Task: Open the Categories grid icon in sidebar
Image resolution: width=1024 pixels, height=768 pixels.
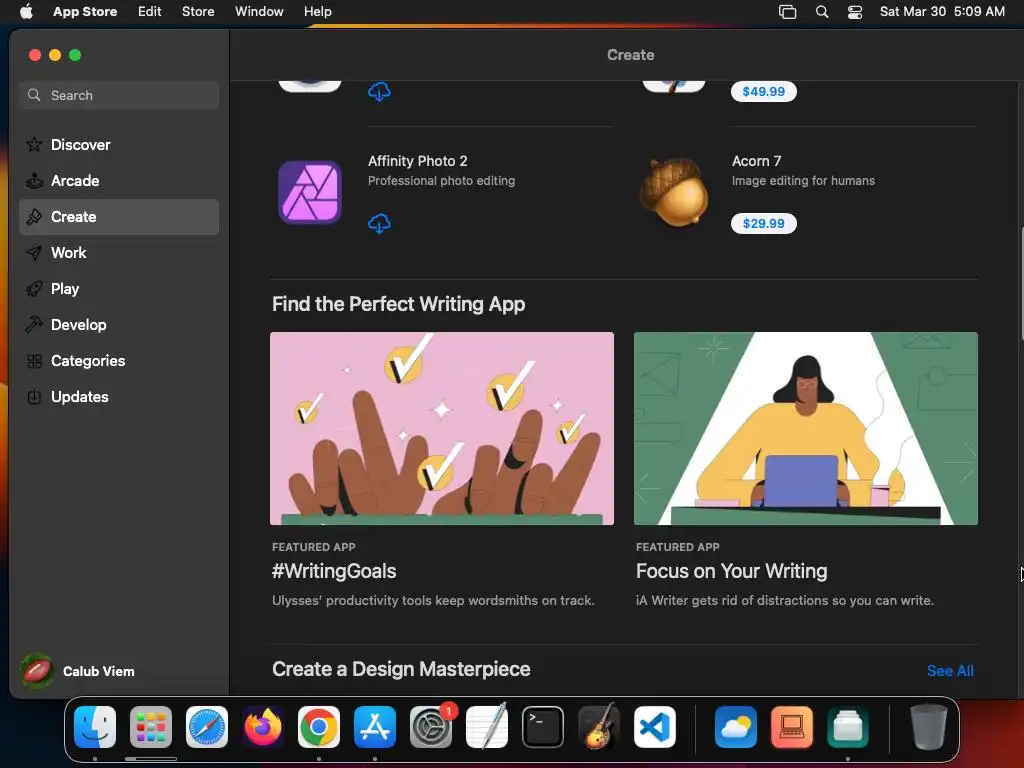Action: point(34,360)
